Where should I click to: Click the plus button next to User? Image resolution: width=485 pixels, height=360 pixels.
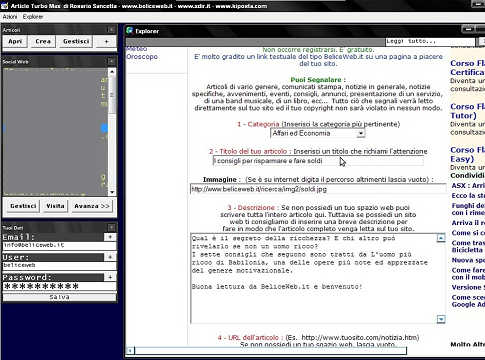tap(110, 257)
